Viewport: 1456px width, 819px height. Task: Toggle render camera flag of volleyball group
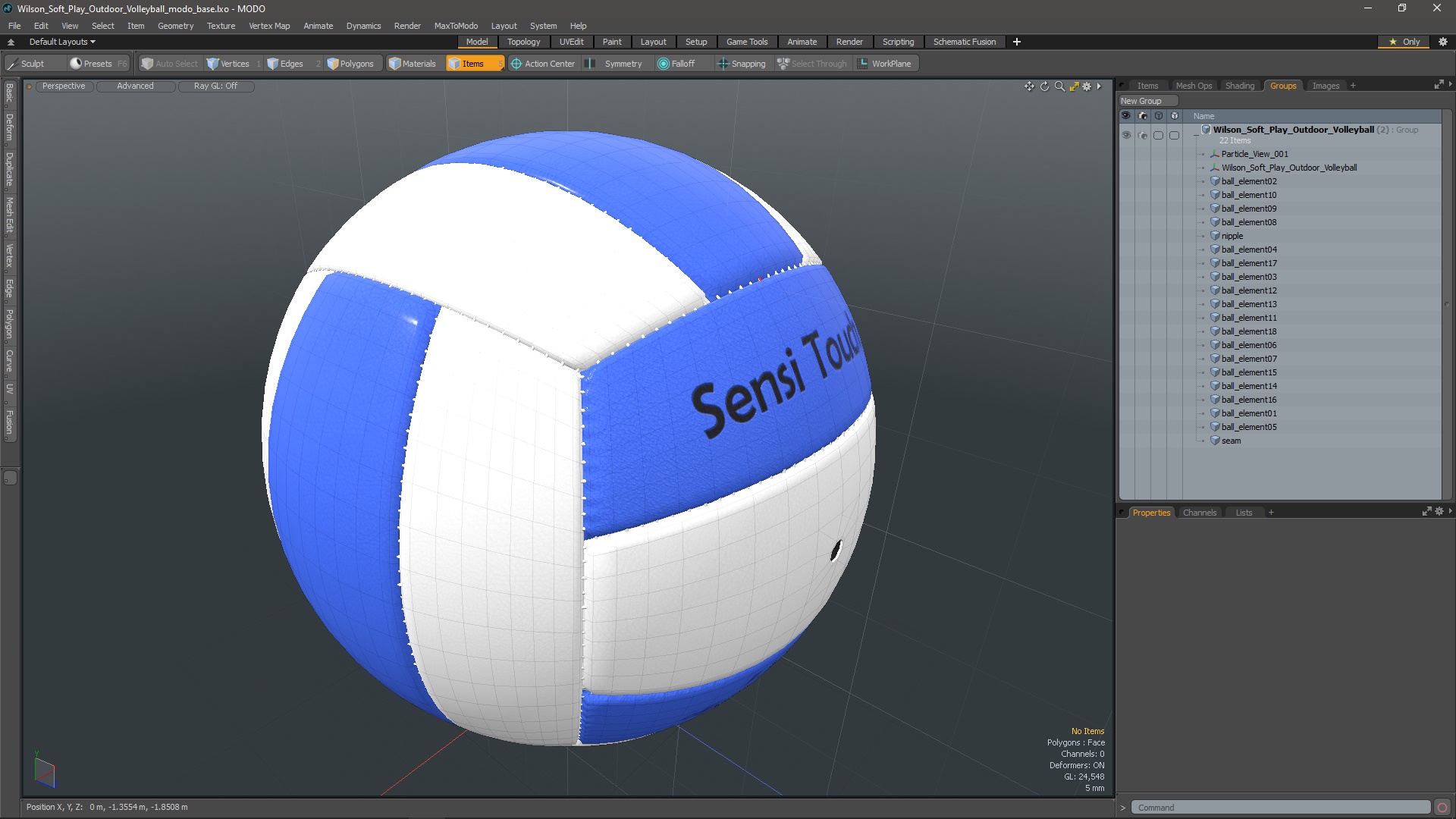click(1143, 135)
